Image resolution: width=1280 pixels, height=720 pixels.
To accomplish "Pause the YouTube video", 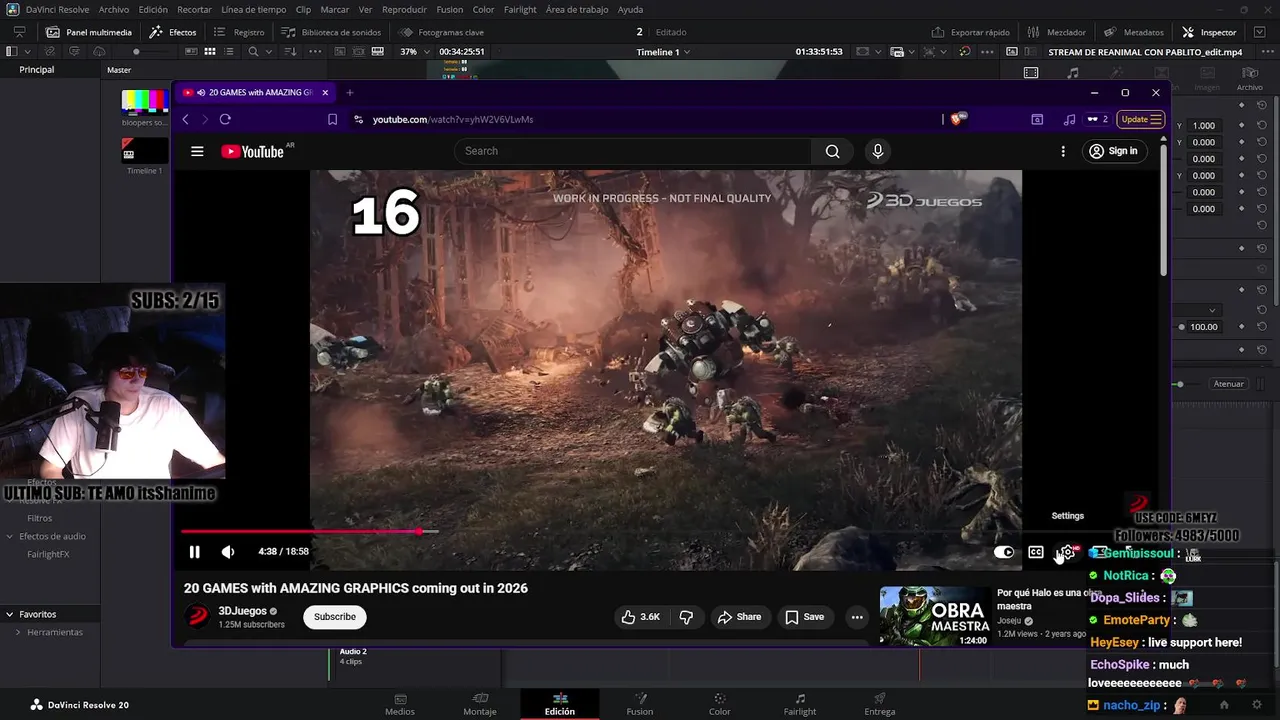I will coord(195,552).
